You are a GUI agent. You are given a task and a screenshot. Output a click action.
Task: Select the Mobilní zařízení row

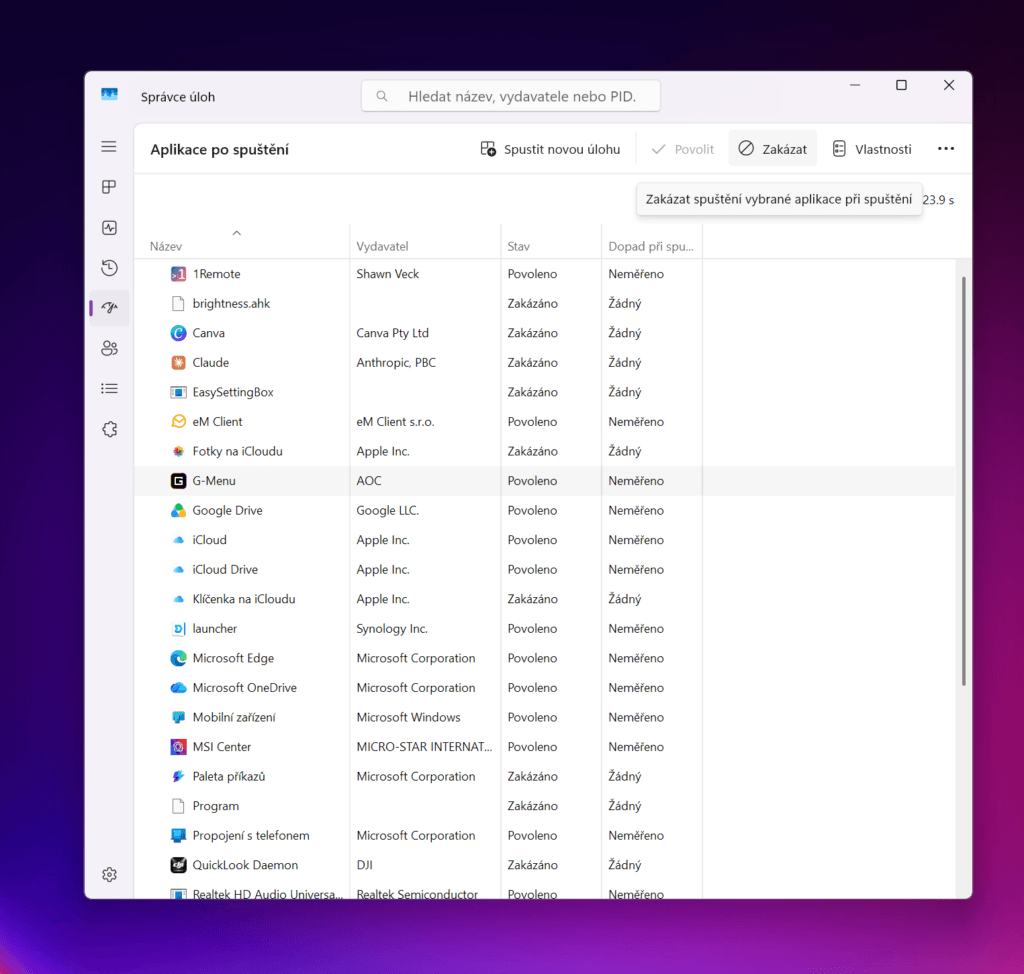pos(545,717)
